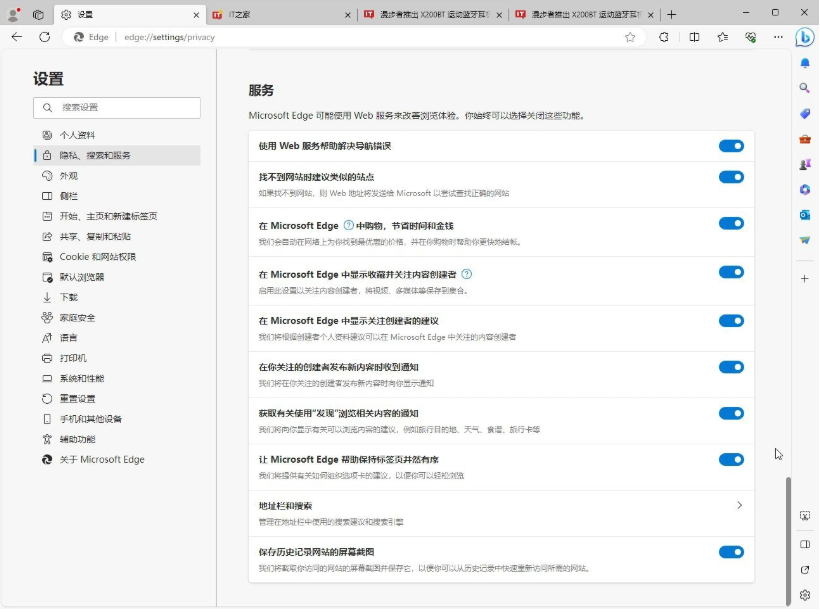This screenshot has height=614, width=820.
Task: Open the three-dot Settings and more menu
Action: pyautogui.click(x=778, y=37)
